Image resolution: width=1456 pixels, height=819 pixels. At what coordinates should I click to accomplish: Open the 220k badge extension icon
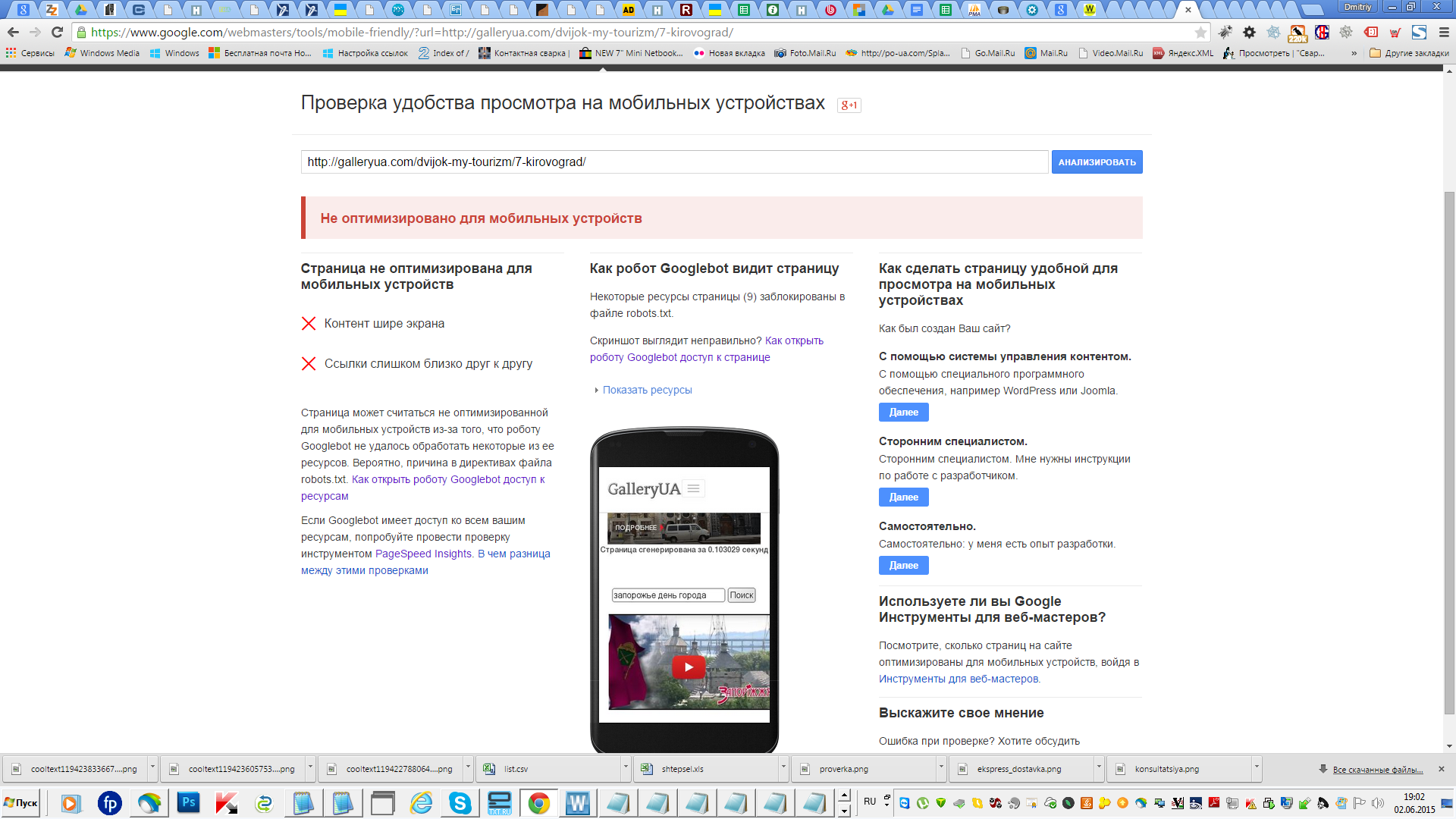point(1298,33)
